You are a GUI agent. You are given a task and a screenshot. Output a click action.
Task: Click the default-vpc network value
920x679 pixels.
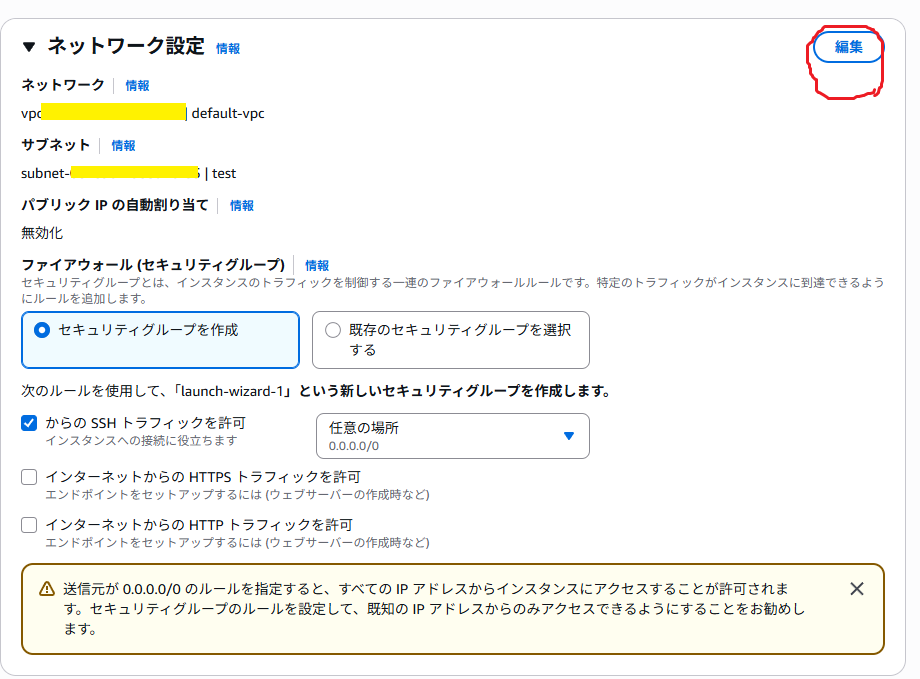tap(228, 113)
